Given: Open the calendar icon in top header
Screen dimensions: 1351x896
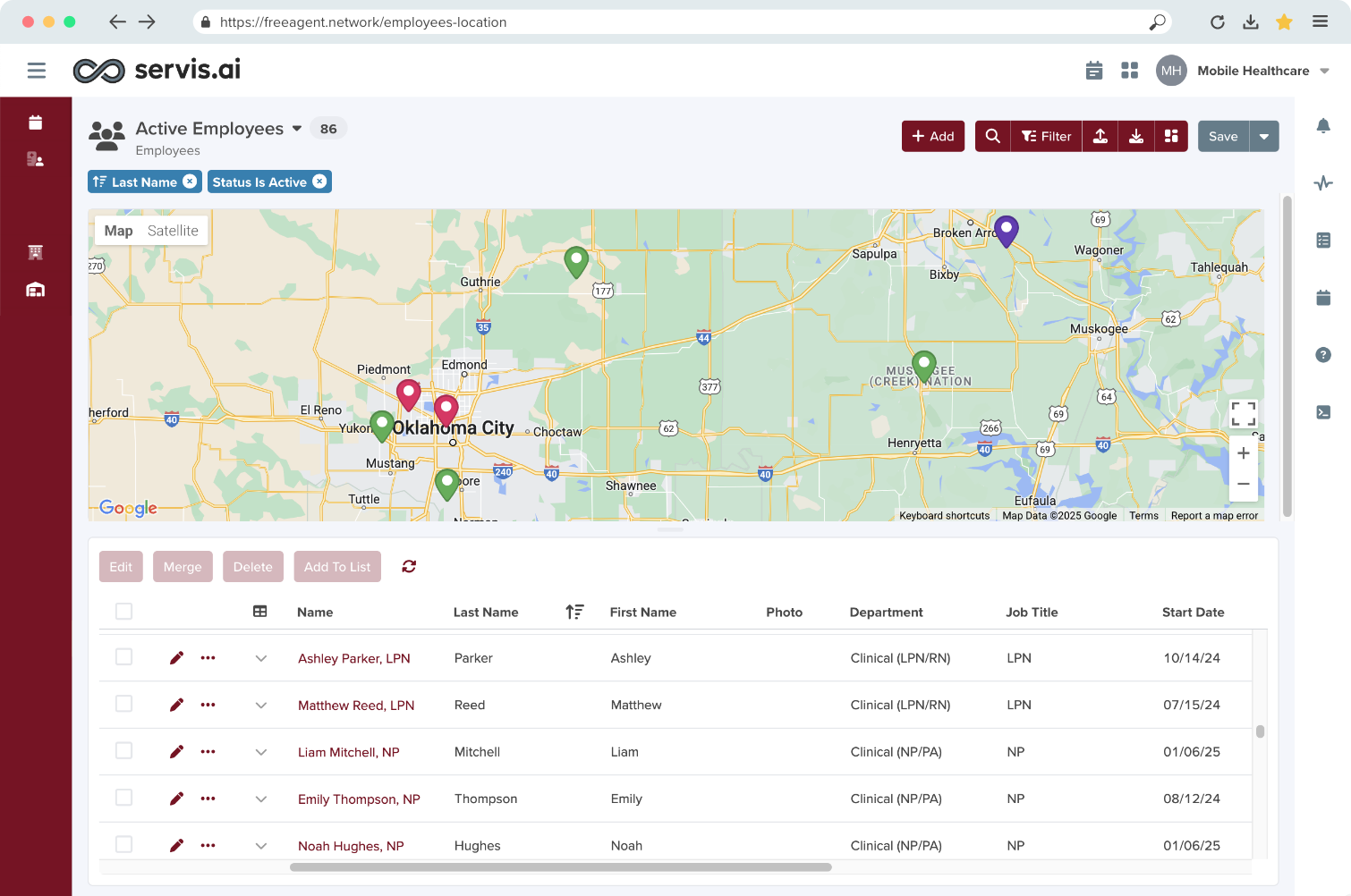Looking at the screenshot, I should click(x=1093, y=71).
